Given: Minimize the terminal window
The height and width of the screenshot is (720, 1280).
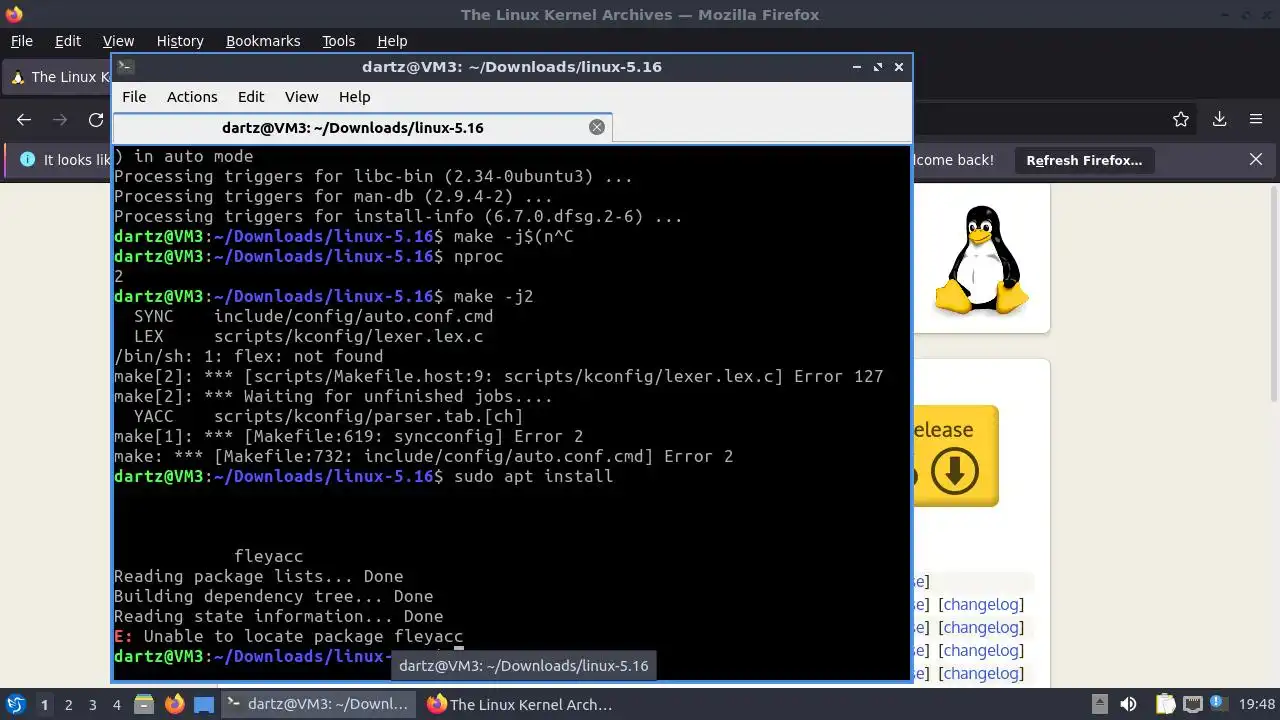Looking at the screenshot, I should (857, 67).
